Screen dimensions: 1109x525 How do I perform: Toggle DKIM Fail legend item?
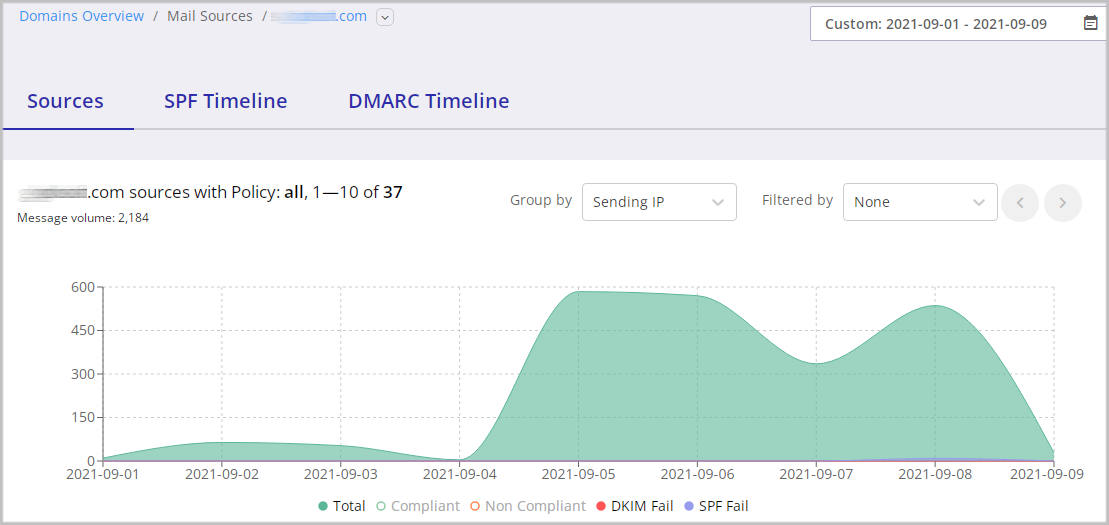pyautogui.click(x=635, y=506)
